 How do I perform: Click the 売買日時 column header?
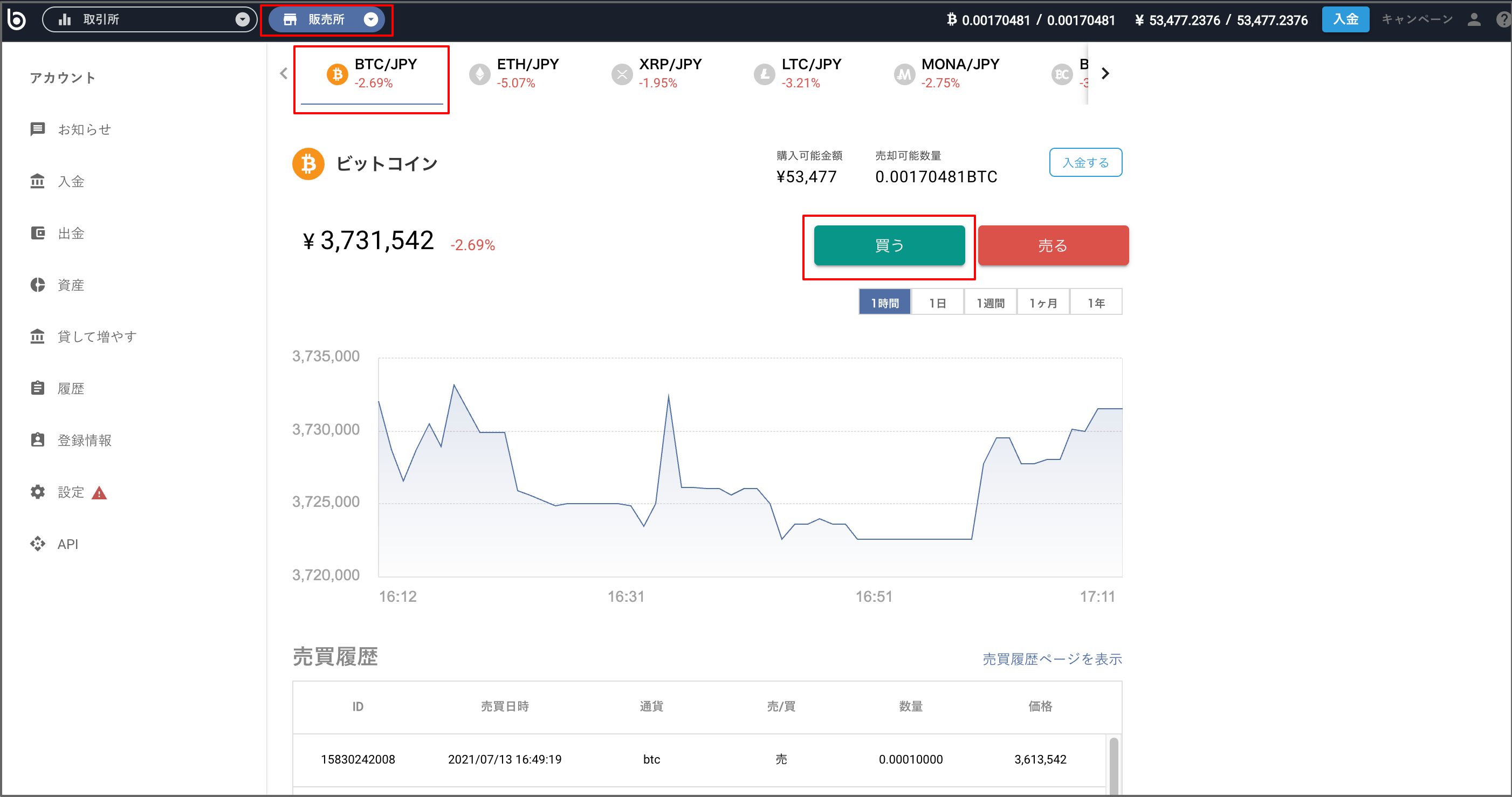[505, 706]
